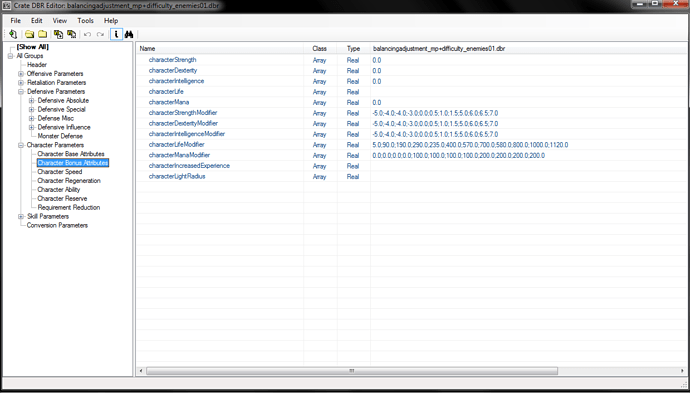Click the open folder toolbar icon
This screenshot has width=690, height=393.
(x=29, y=34)
